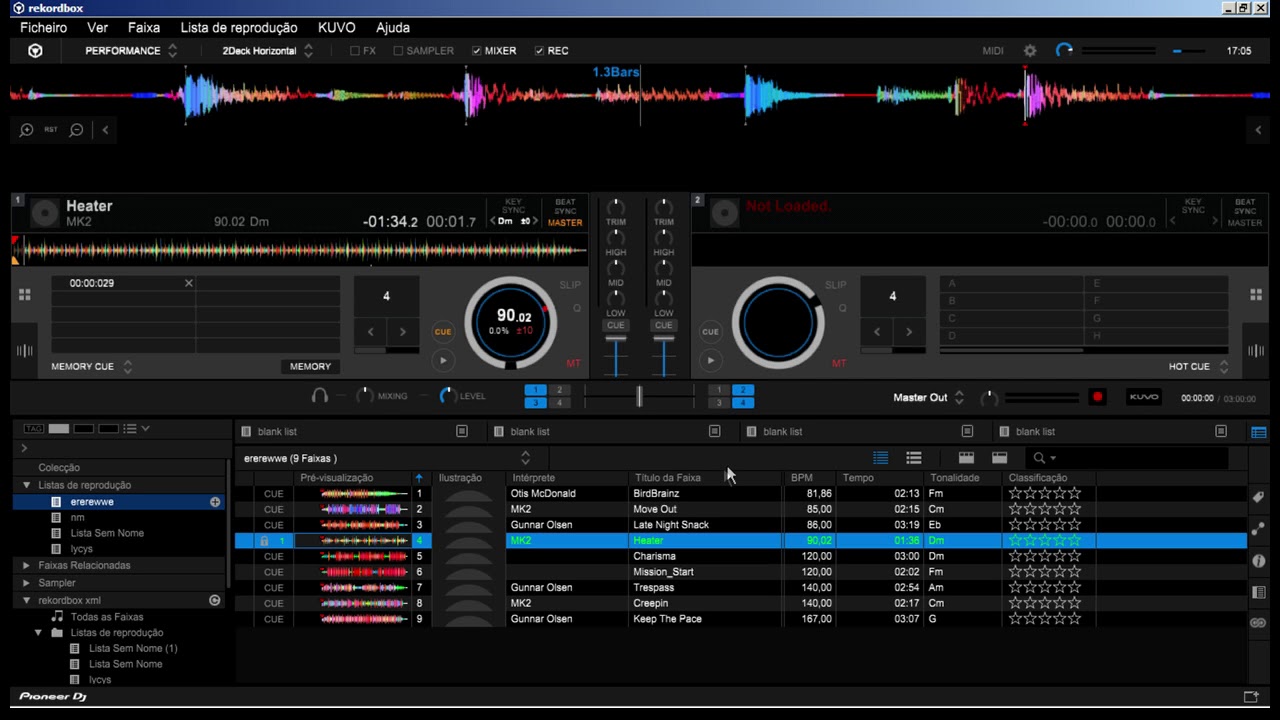The image size is (1280, 720).
Task: Open the Ver menu
Action: pos(97,28)
